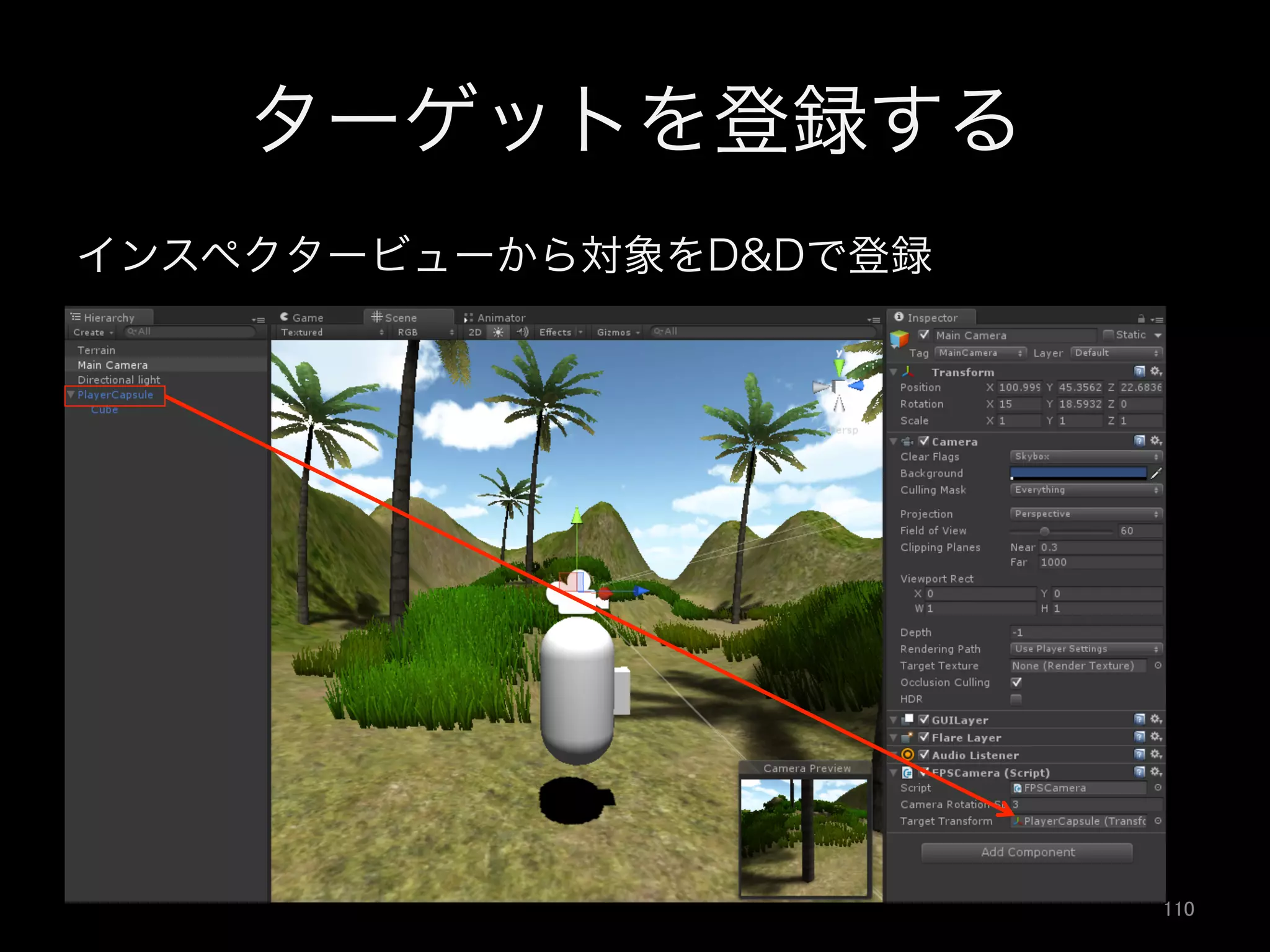Toggle scene audio speaker icon

pyautogui.click(x=522, y=332)
